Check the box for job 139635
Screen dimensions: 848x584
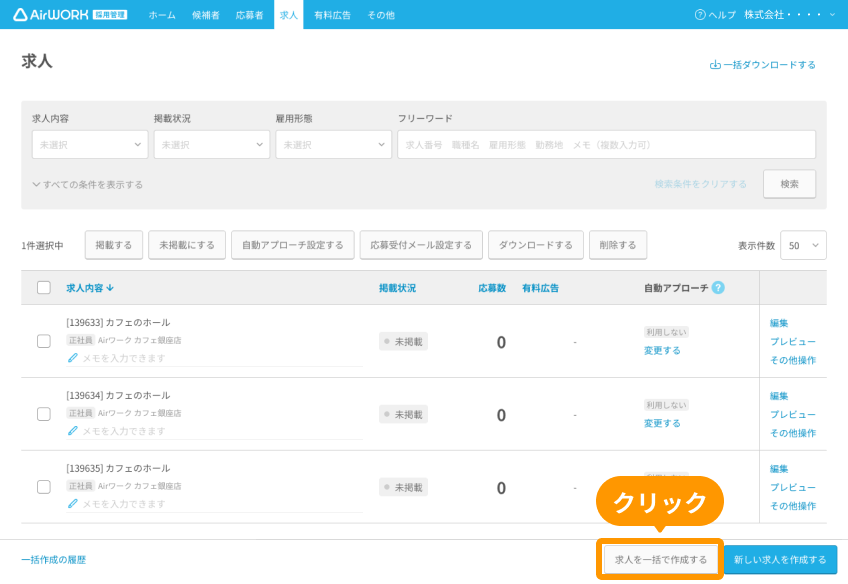(x=44, y=487)
